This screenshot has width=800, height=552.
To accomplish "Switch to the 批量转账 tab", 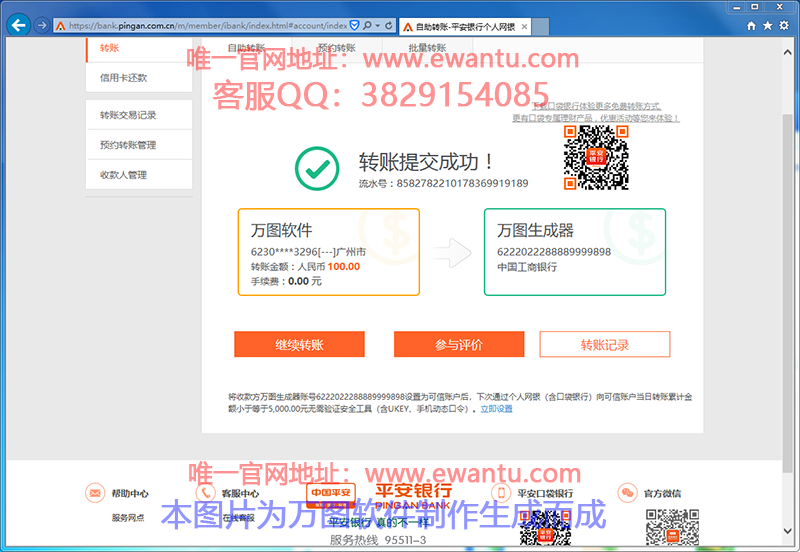I will click(x=428, y=48).
